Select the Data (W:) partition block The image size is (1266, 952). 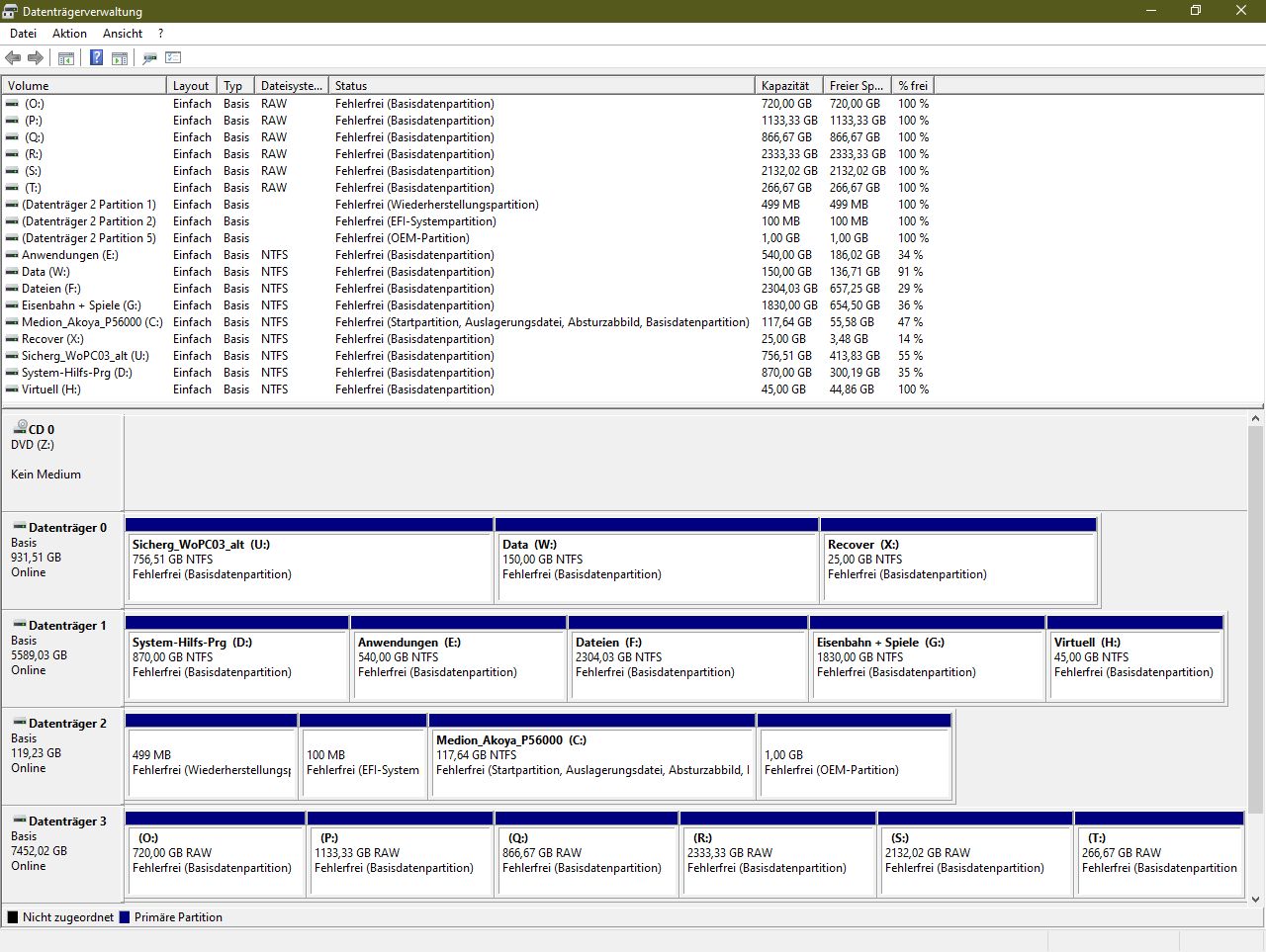[x=657, y=560]
